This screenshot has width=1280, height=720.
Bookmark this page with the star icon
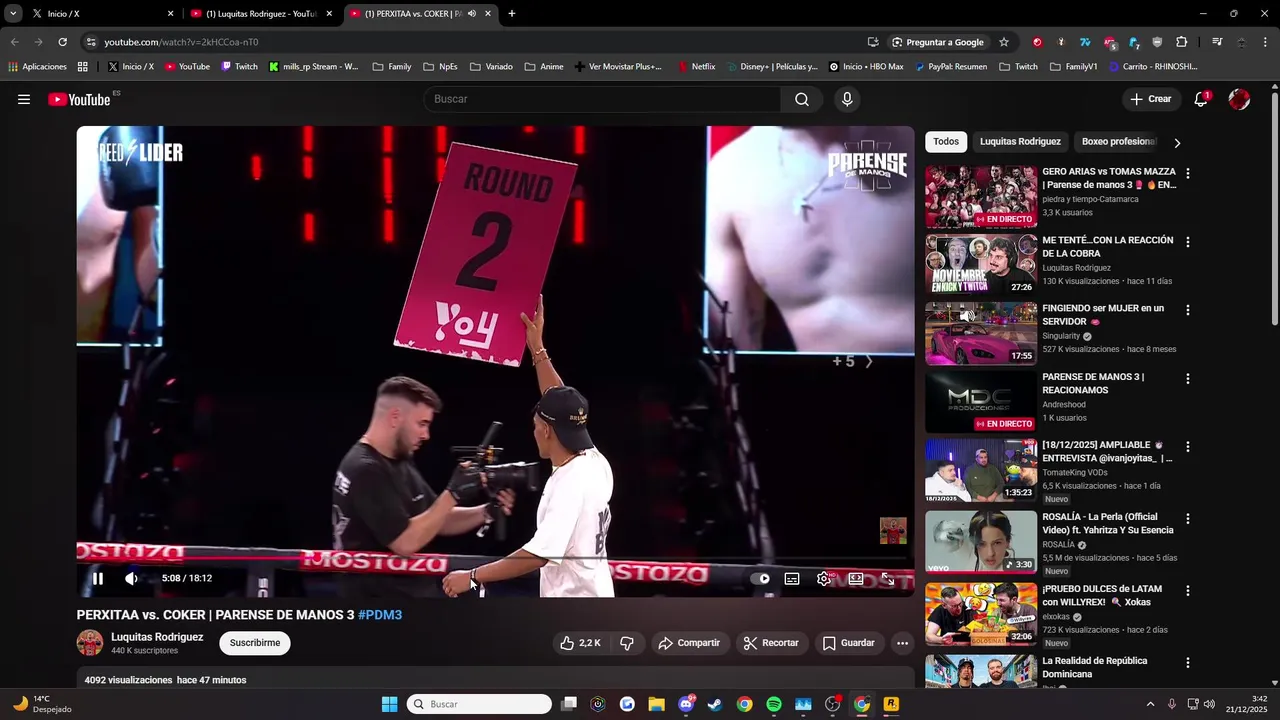(1004, 42)
